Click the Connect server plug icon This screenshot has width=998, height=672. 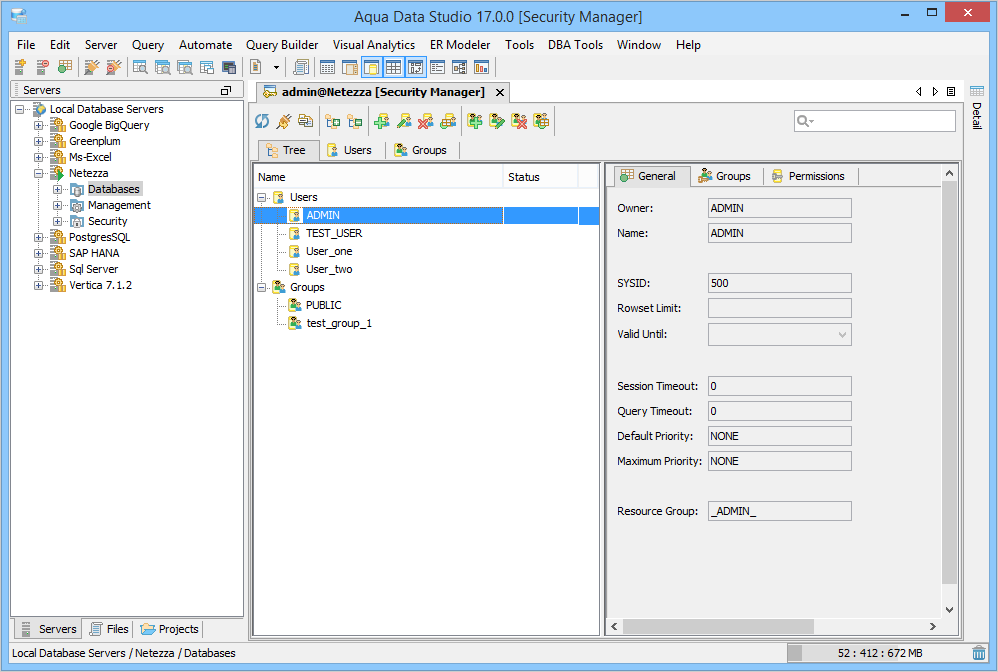pos(92,67)
